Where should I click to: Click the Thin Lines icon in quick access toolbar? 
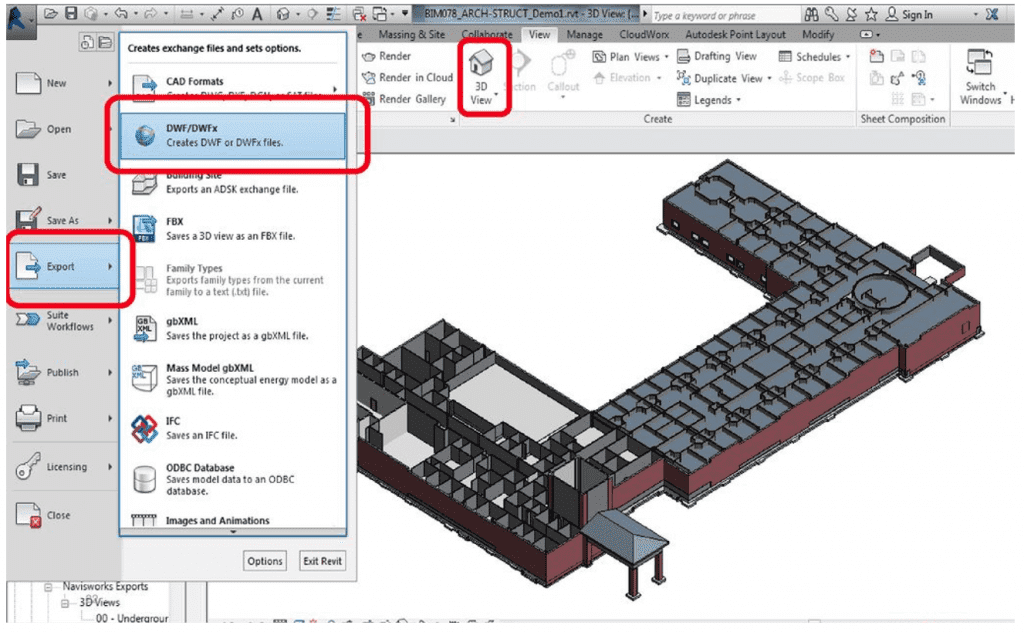333,14
